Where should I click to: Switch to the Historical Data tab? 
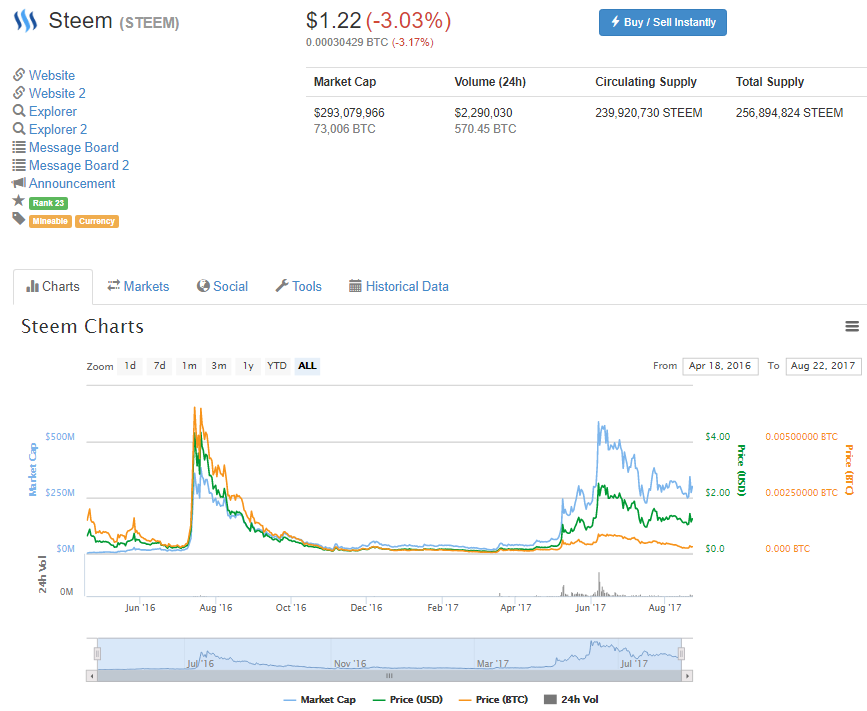pos(399,286)
